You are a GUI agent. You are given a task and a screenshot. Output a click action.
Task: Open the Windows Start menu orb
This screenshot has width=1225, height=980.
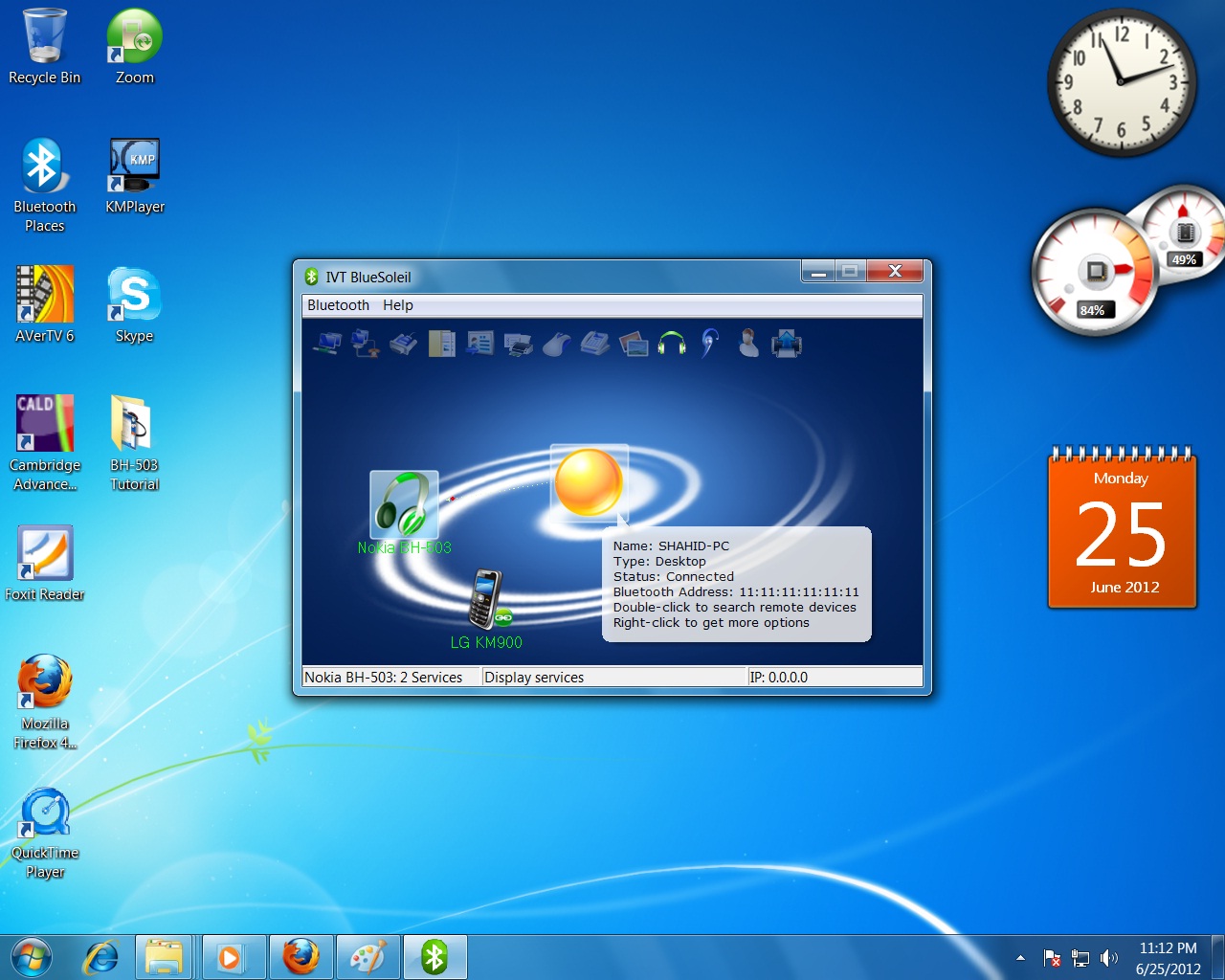pyautogui.click(x=32, y=957)
